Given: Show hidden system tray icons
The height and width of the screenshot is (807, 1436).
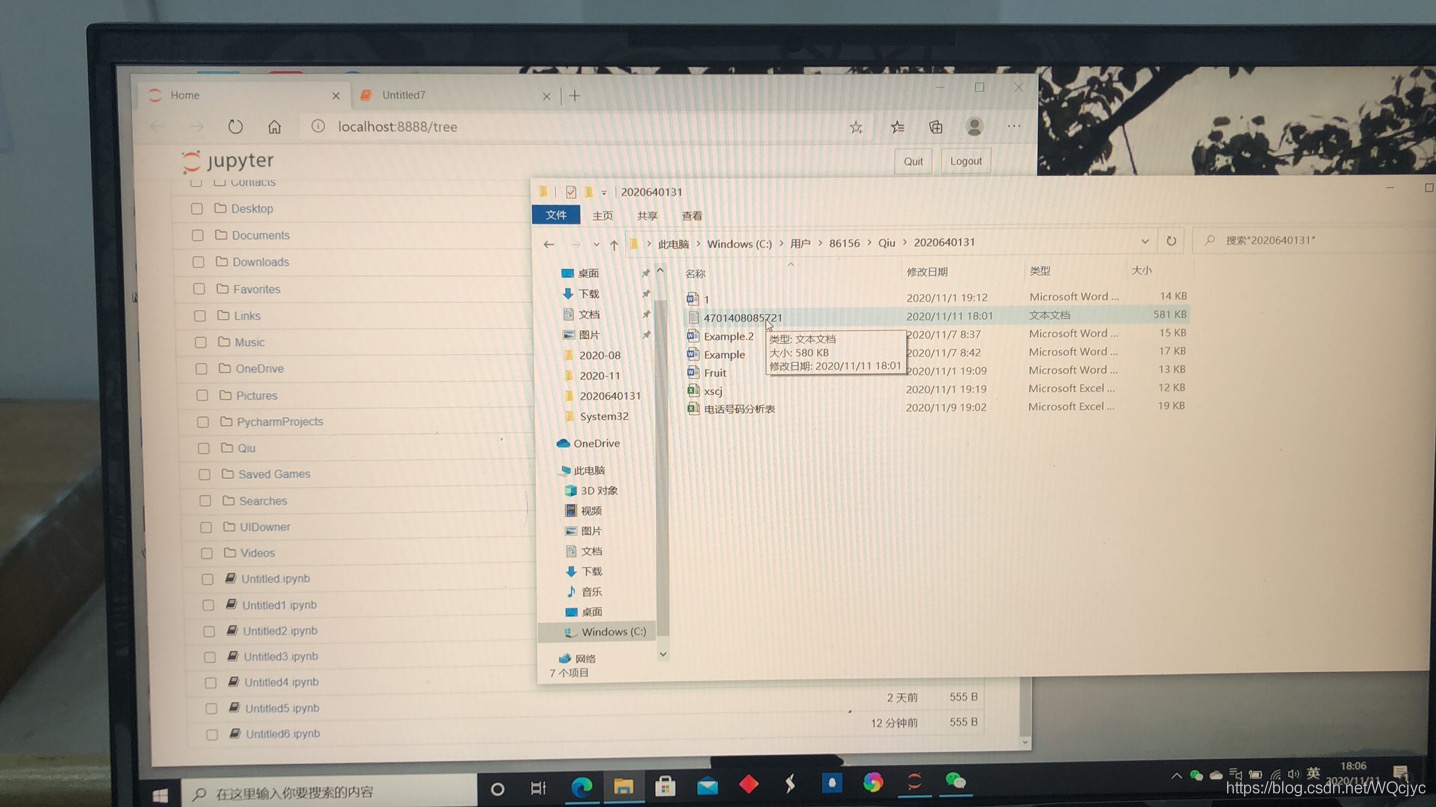Looking at the screenshot, I should coord(1176,776).
